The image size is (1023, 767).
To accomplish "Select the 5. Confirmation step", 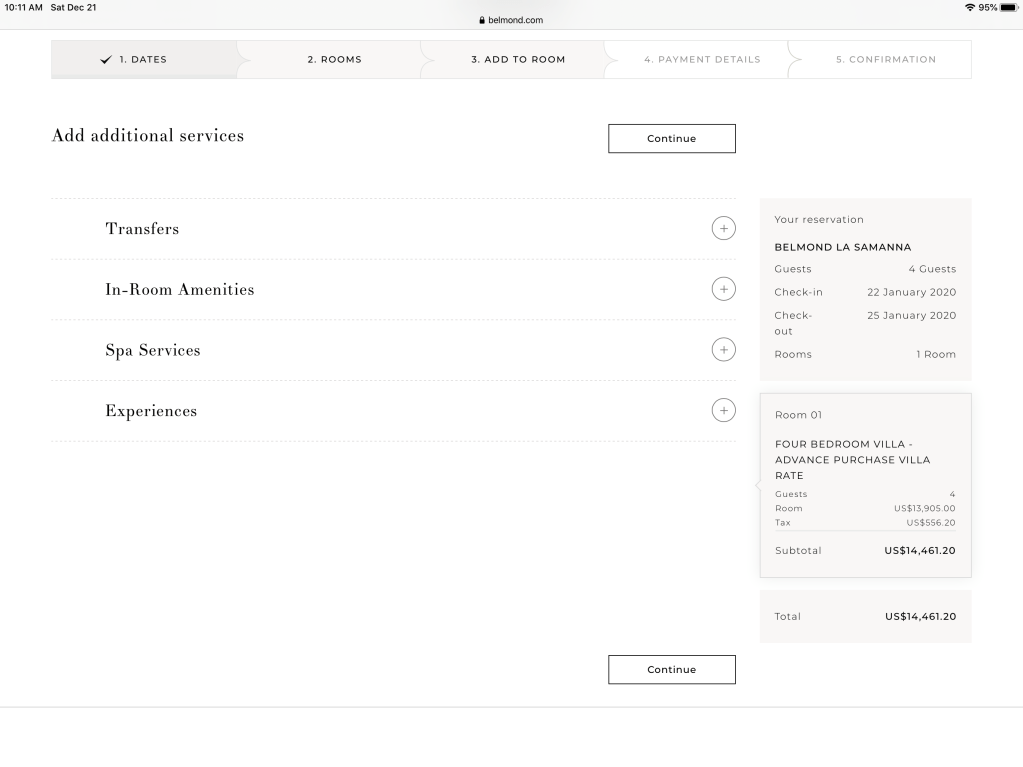I will pyautogui.click(x=886, y=60).
